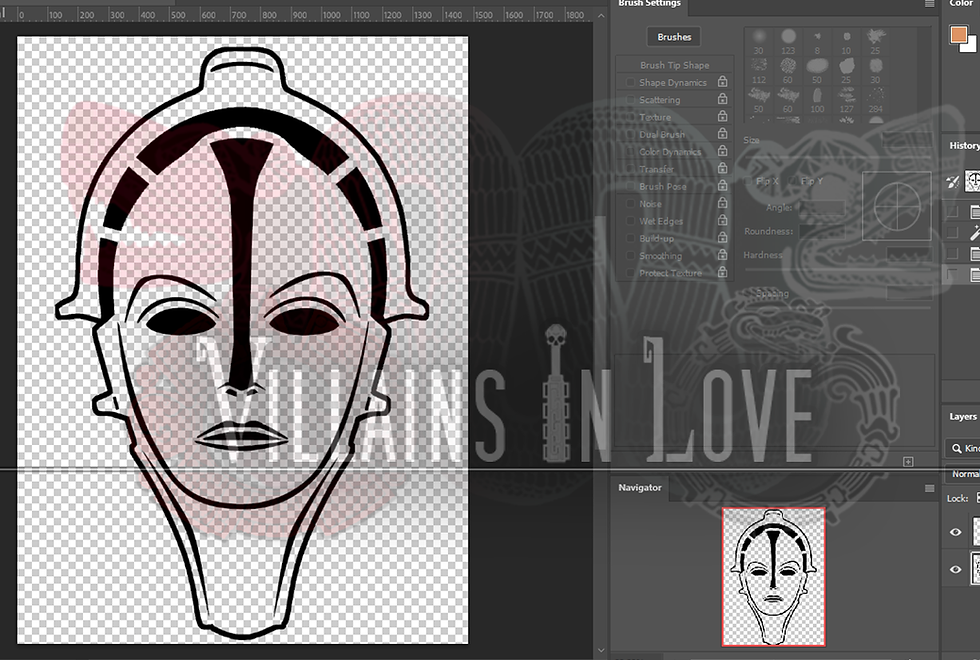The image size is (980, 660).
Task: Enable the Texture checkbox
Action: point(630,116)
